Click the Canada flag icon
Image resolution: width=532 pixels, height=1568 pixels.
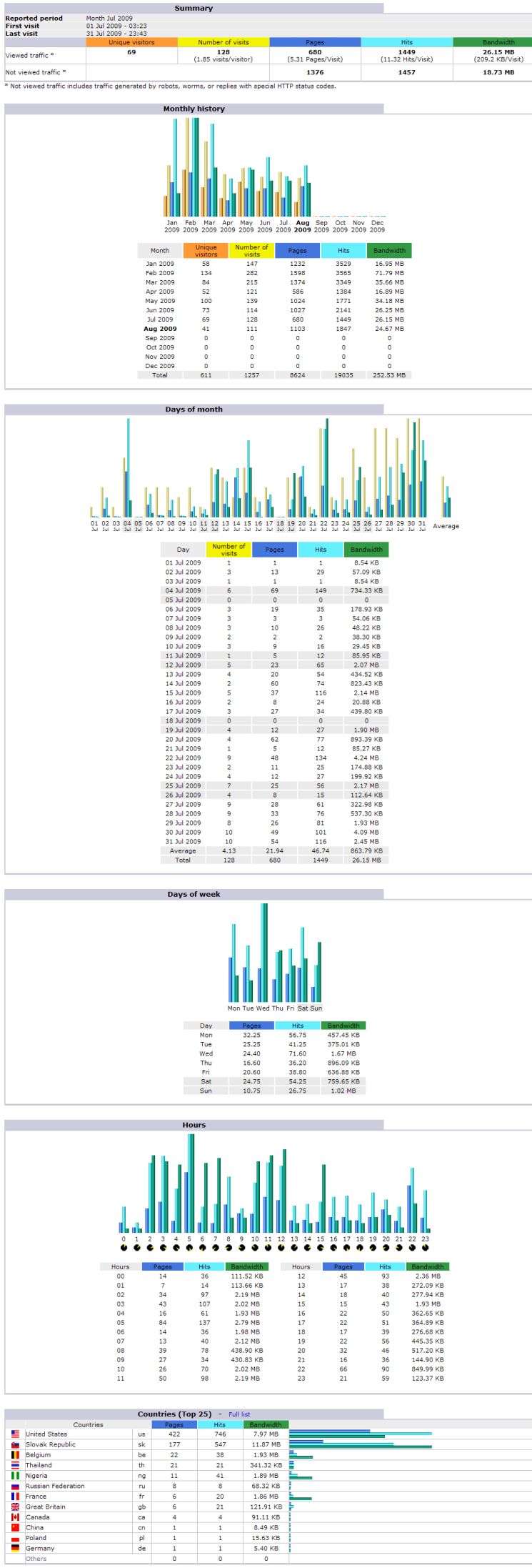click(16, 1517)
